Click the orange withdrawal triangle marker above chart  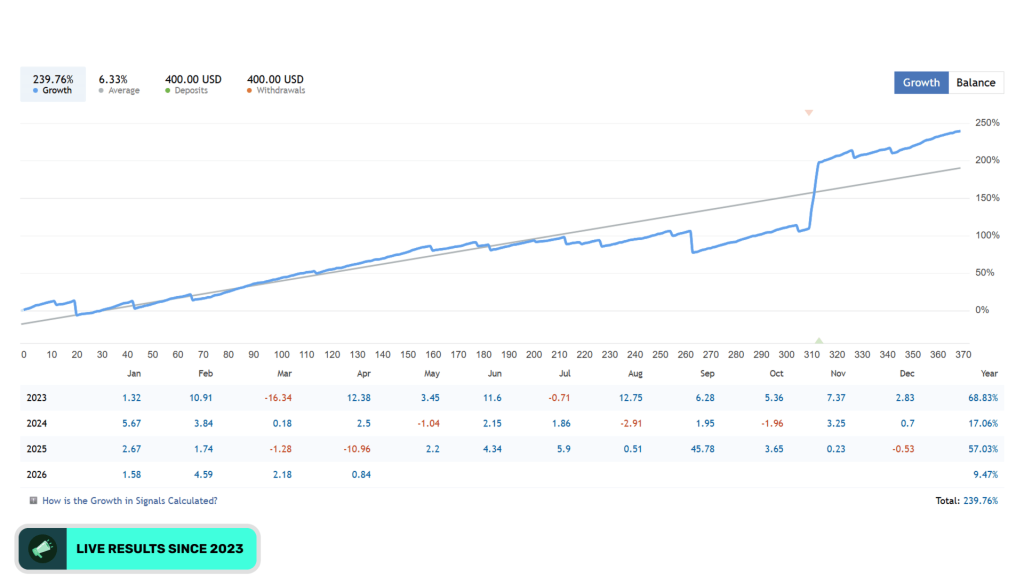click(808, 113)
